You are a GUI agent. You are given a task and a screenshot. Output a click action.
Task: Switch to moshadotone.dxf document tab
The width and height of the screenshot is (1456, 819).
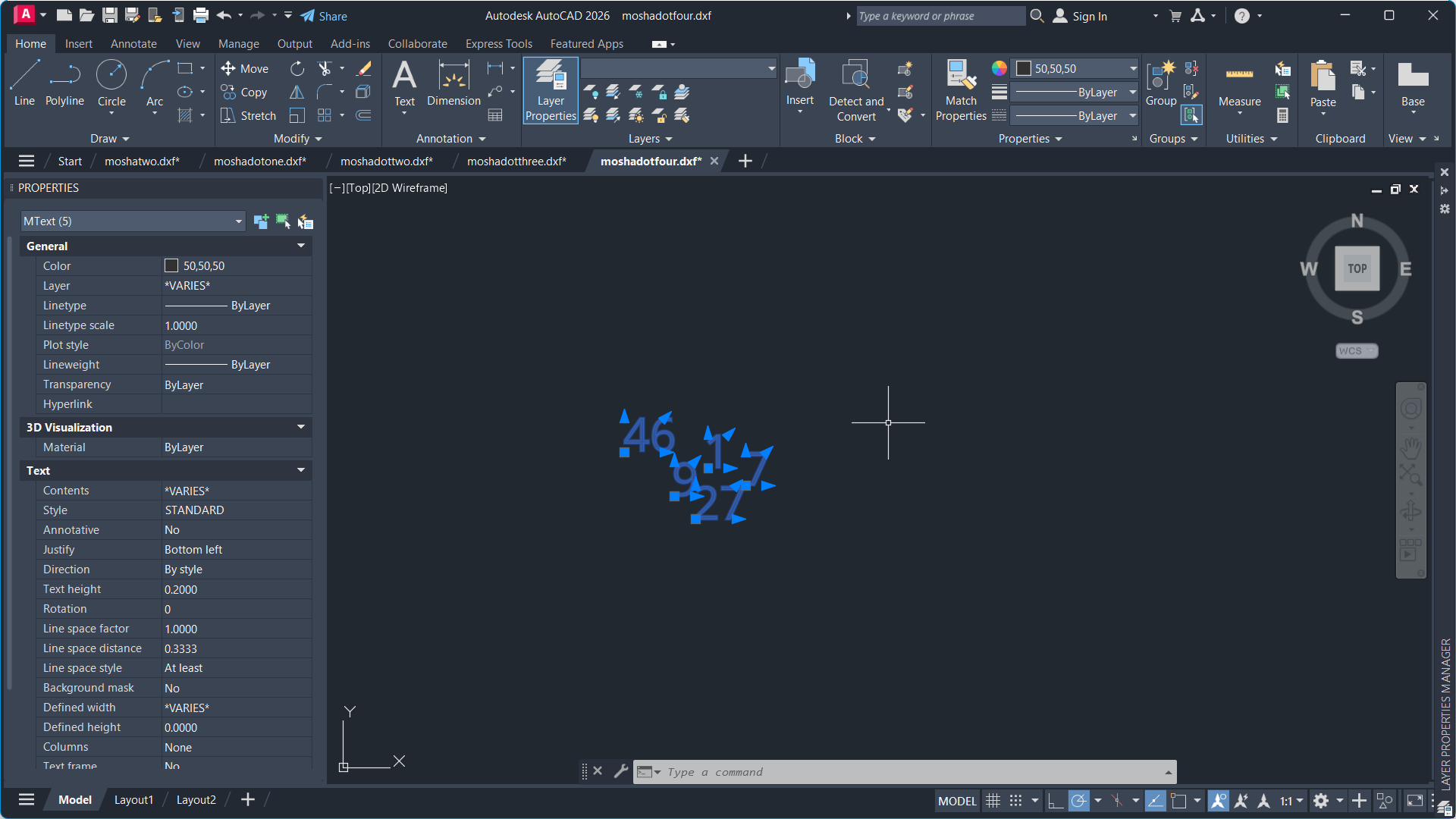(x=259, y=161)
